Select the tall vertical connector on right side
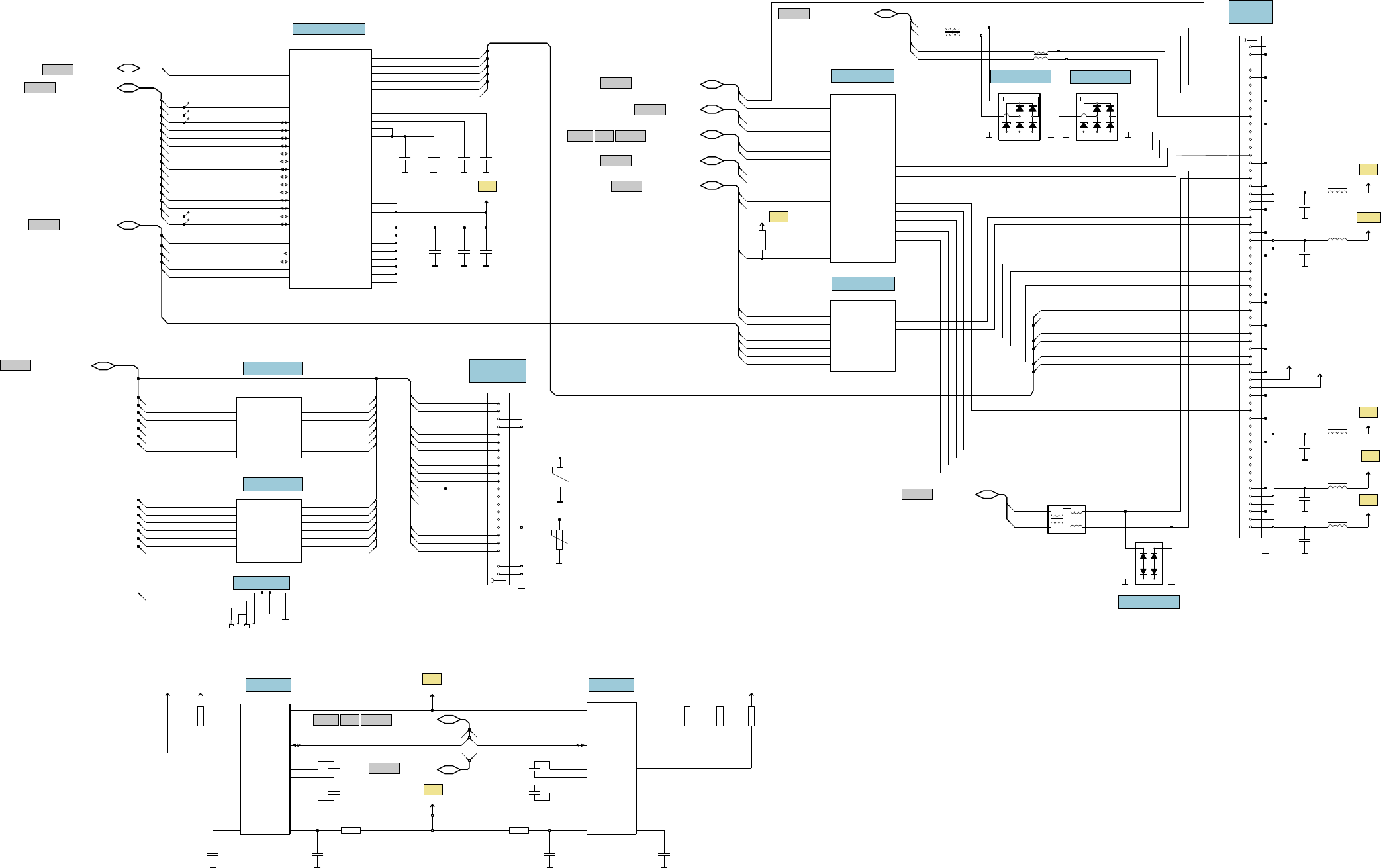 (1250, 287)
